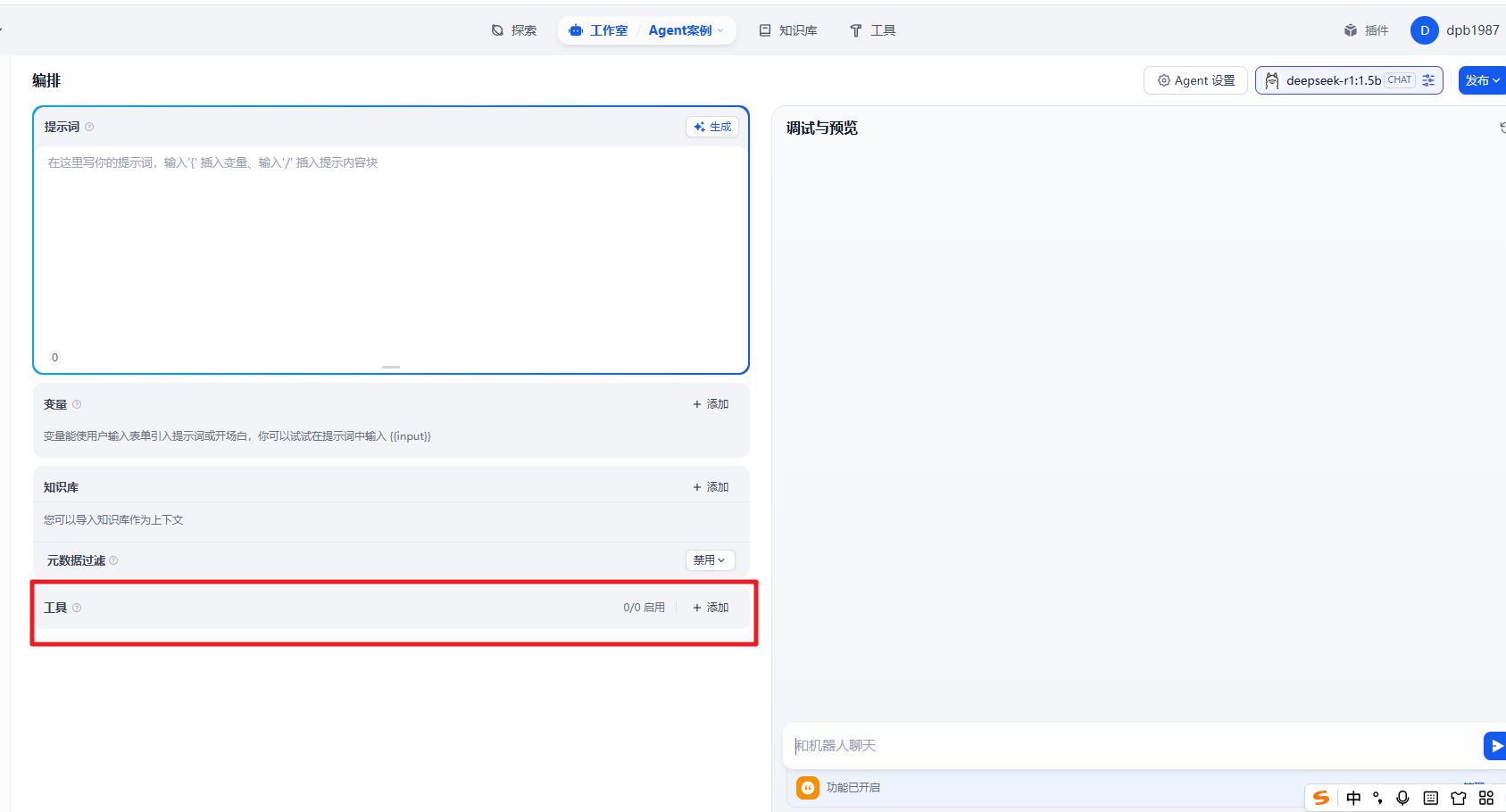Click the user avatar D icon
Image resolution: width=1506 pixels, height=812 pixels.
click(x=1424, y=30)
